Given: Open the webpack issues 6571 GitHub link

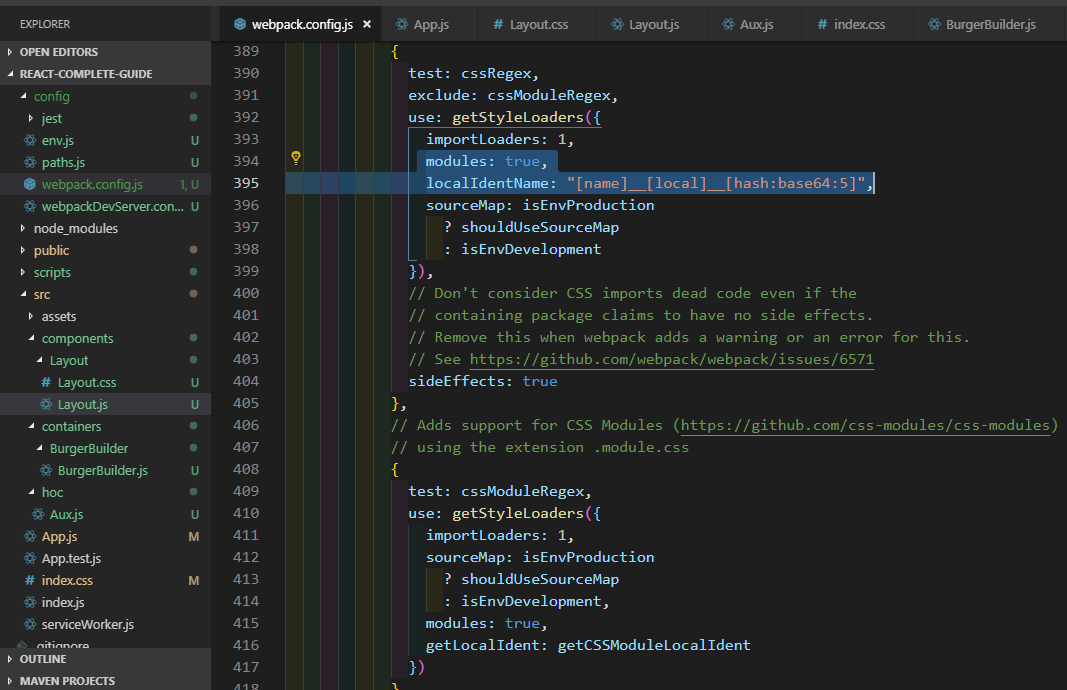Looking at the screenshot, I should coord(672,359).
